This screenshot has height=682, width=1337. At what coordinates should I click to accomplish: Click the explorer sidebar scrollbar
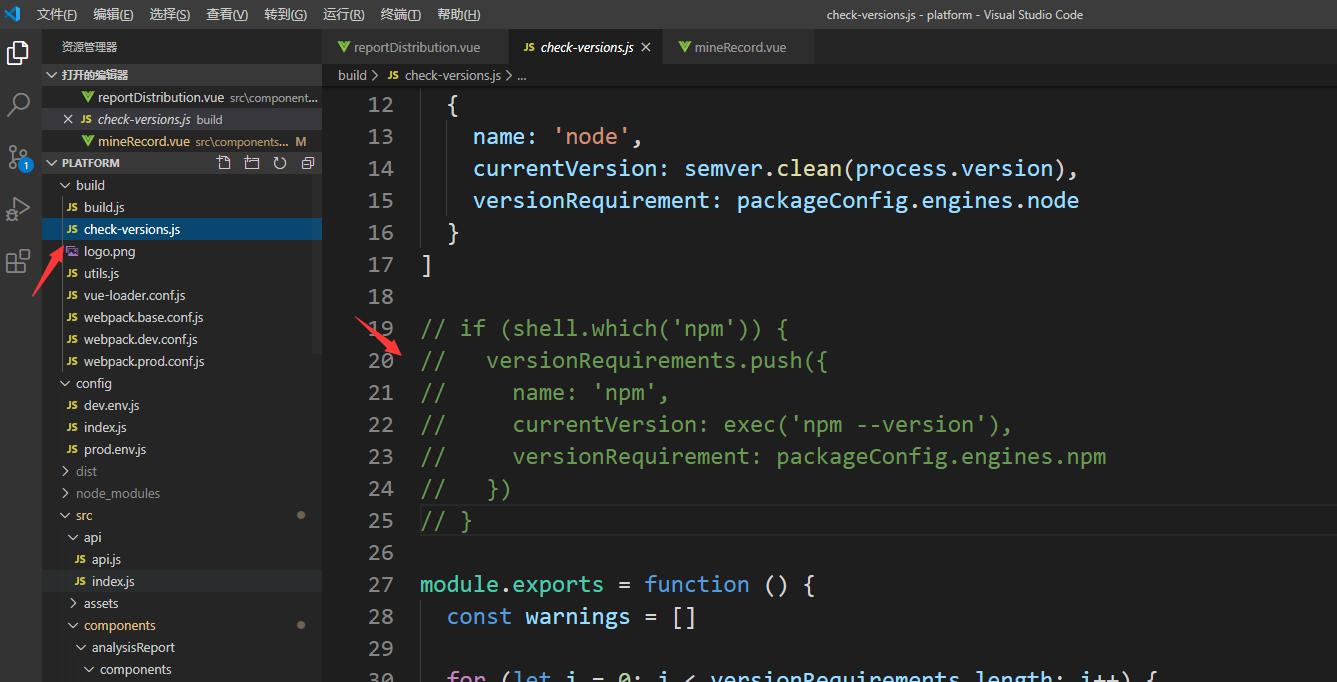pyautogui.click(x=317, y=264)
